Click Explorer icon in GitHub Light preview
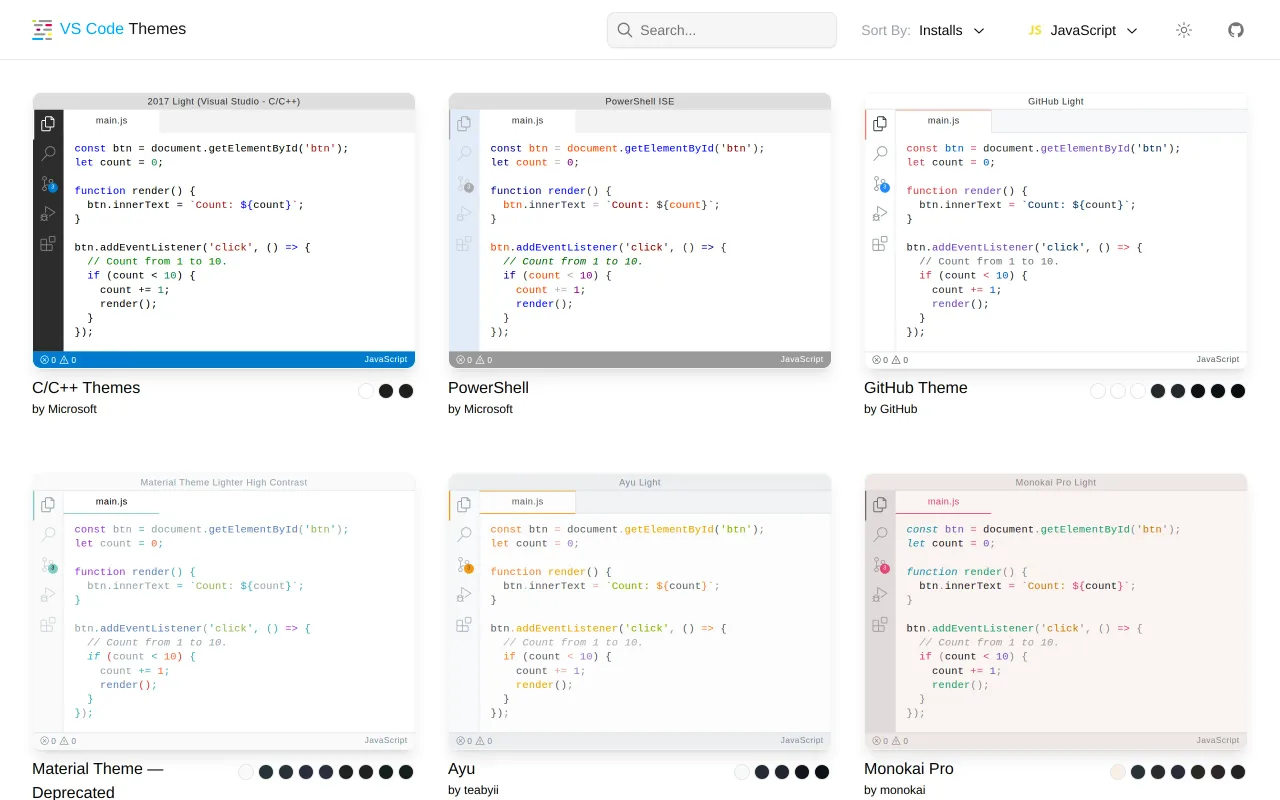Screen dimensions: 1280x800 [880, 124]
